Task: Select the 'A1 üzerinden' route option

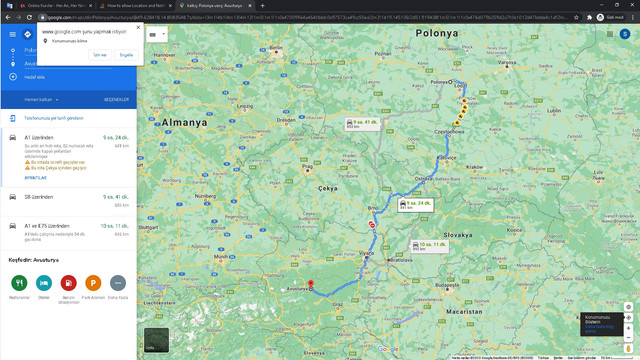Action: (x=69, y=158)
